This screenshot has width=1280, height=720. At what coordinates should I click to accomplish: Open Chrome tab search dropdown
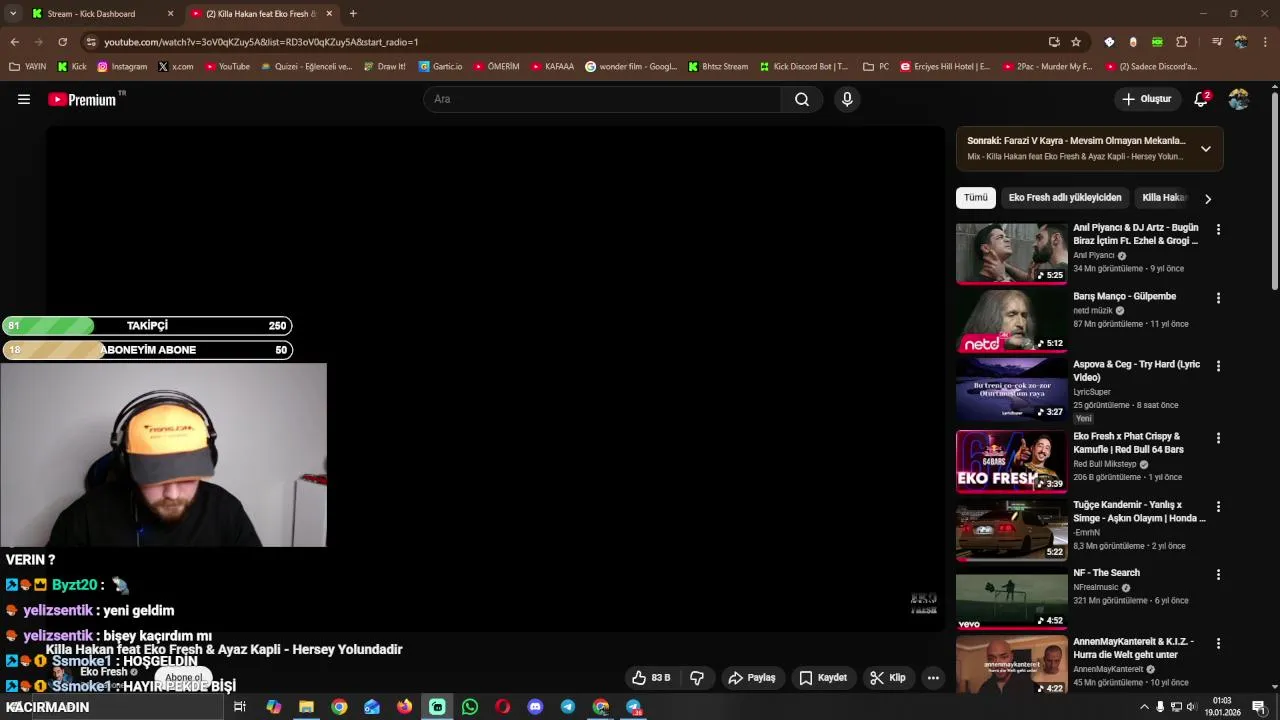(13, 14)
